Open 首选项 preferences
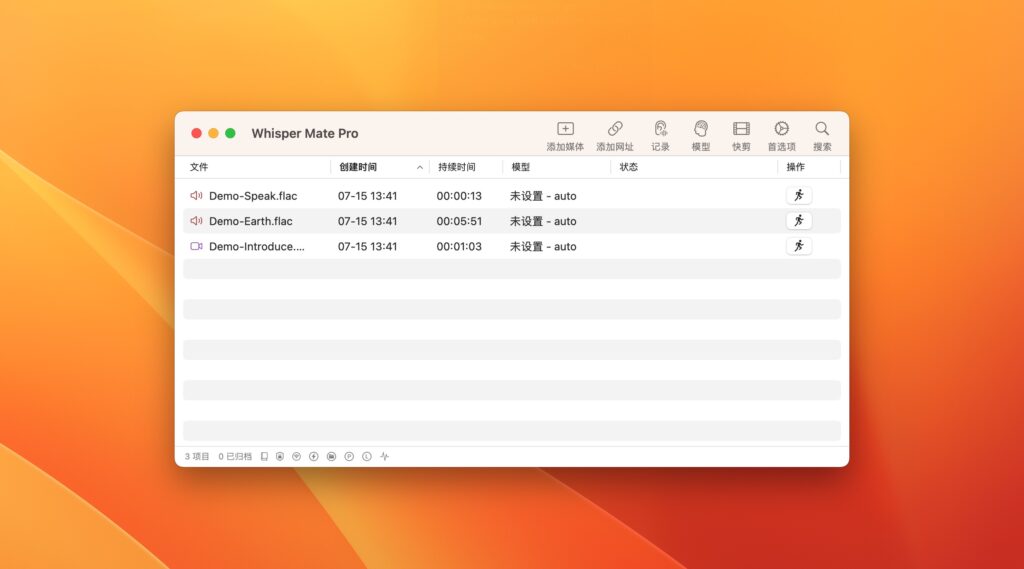1024x569 pixels. pyautogui.click(x=781, y=136)
